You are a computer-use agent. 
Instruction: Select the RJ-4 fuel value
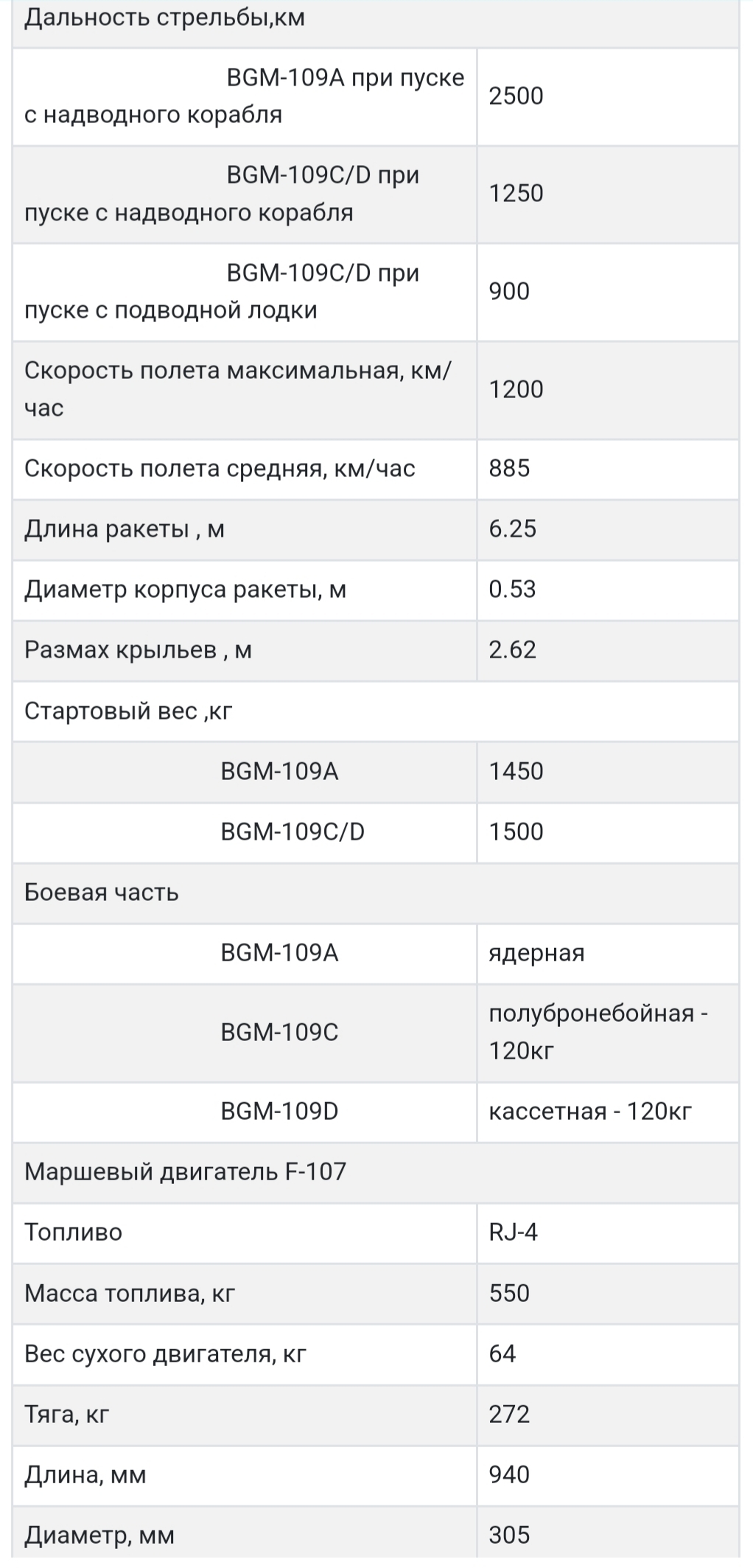coord(513,1232)
